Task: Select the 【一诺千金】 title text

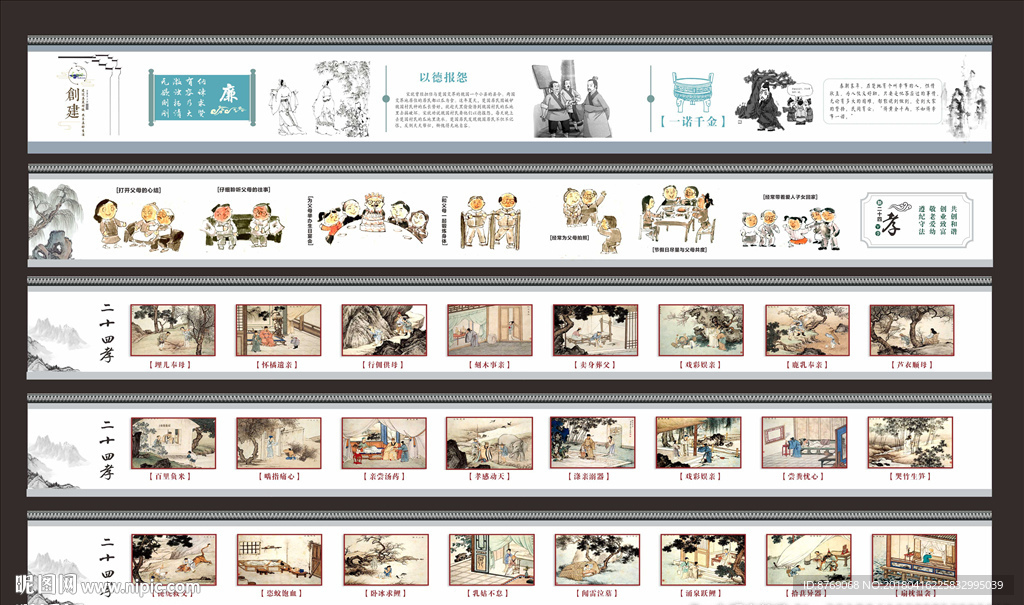Action: pyautogui.click(x=693, y=122)
